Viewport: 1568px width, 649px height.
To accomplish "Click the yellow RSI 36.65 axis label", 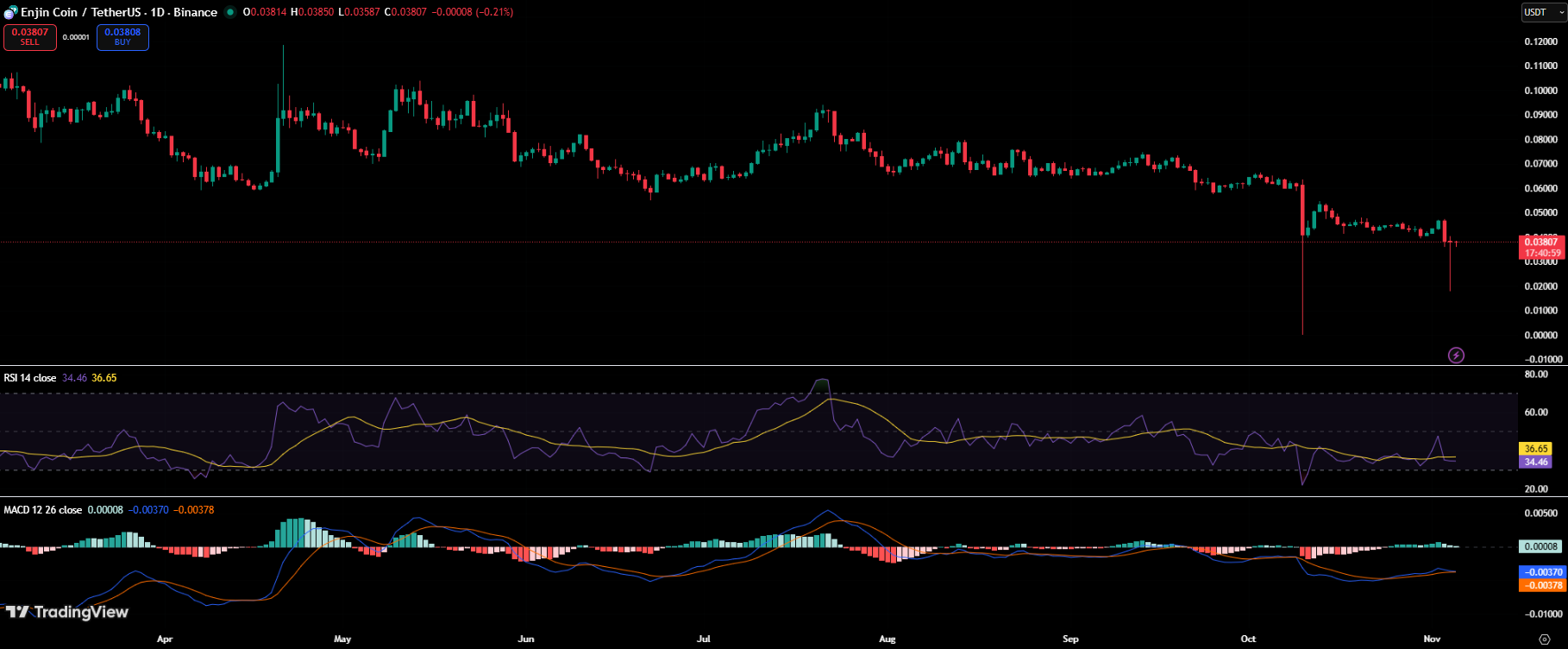I will (1536, 449).
